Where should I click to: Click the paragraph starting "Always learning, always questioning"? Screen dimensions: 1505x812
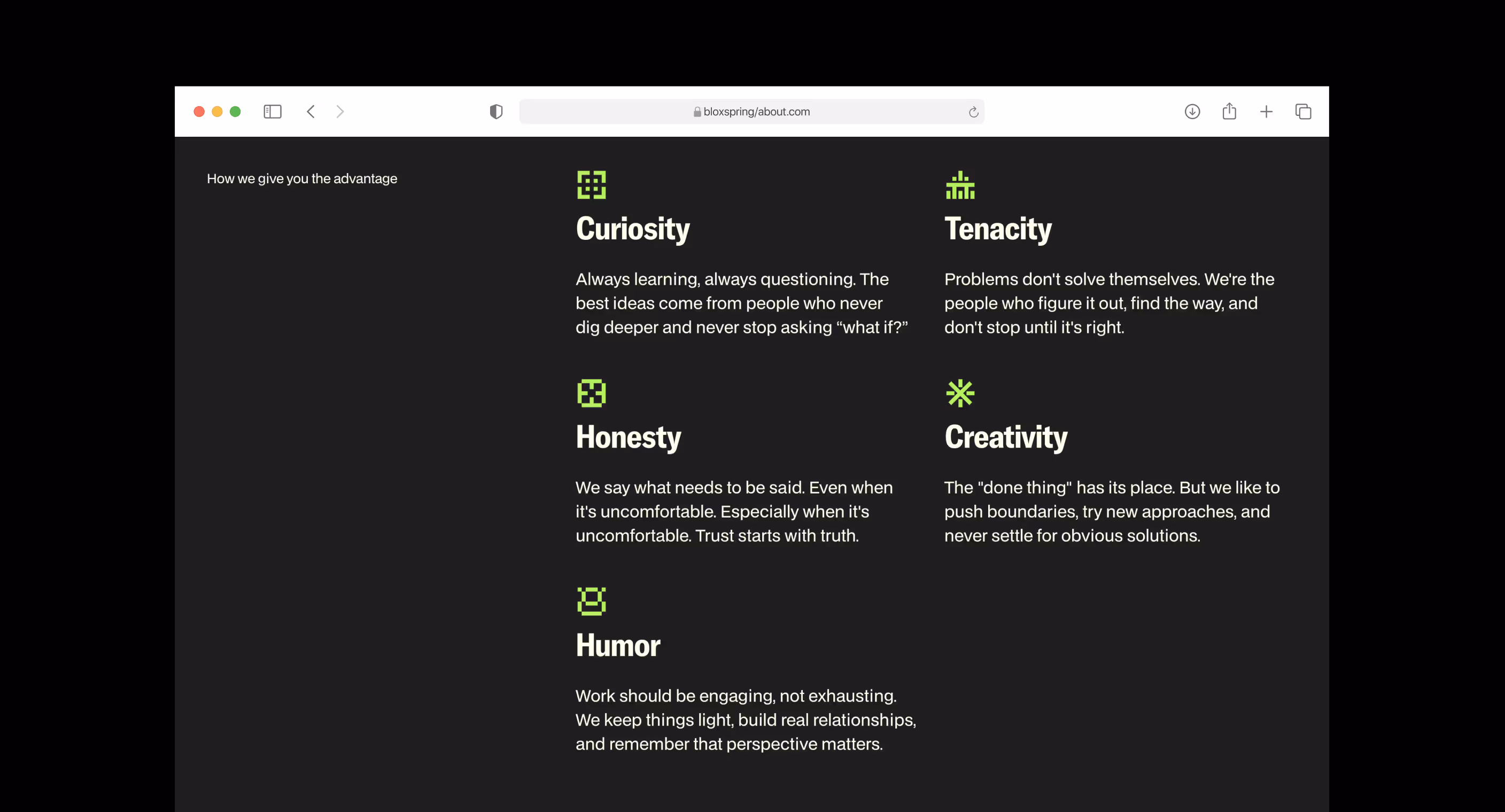742,303
